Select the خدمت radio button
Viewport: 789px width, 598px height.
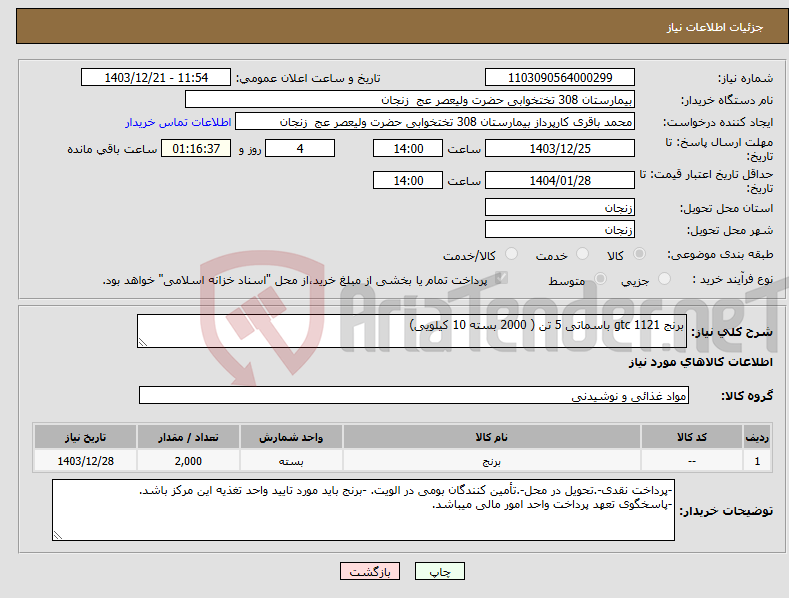point(582,254)
